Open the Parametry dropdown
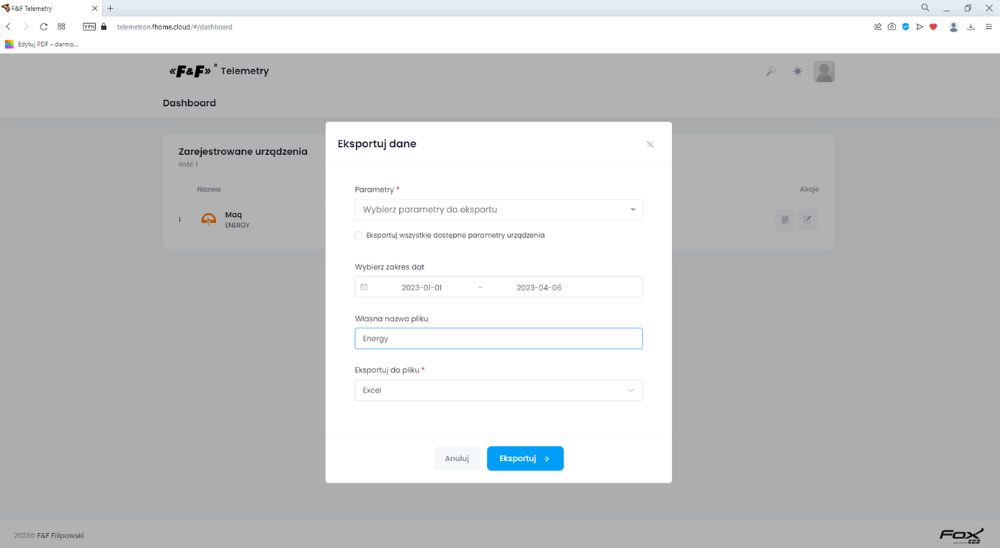 tap(498, 210)
